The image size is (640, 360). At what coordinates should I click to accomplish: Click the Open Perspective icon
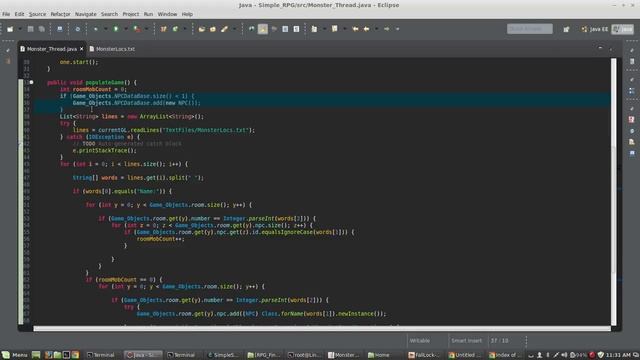(566, 29)
